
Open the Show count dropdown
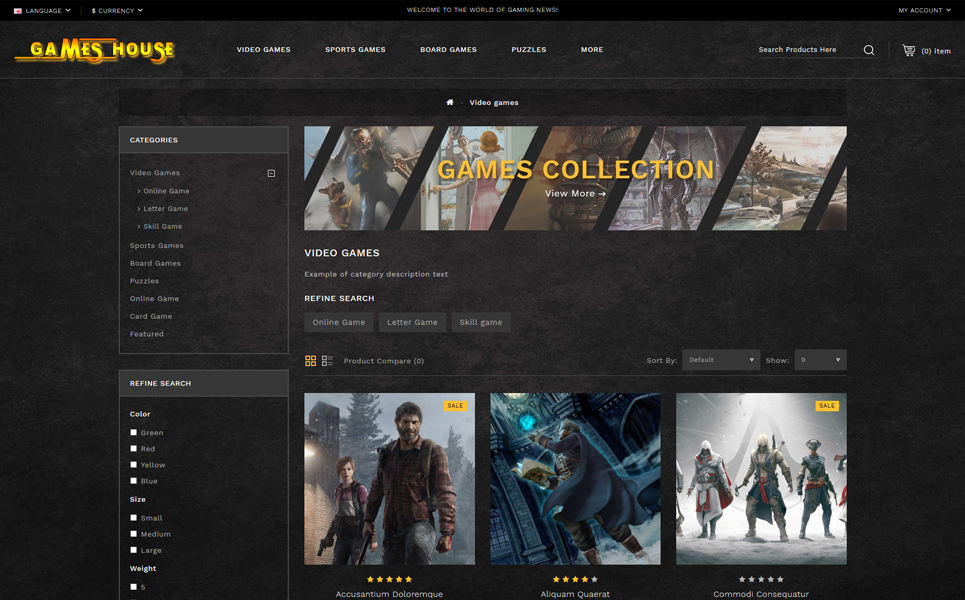tap(820, 360)
